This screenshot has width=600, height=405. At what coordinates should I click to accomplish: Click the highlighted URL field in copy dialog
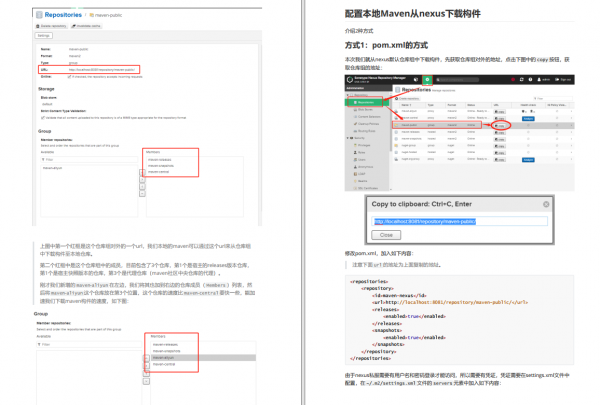pyautogui.click(x=459, y=221)
